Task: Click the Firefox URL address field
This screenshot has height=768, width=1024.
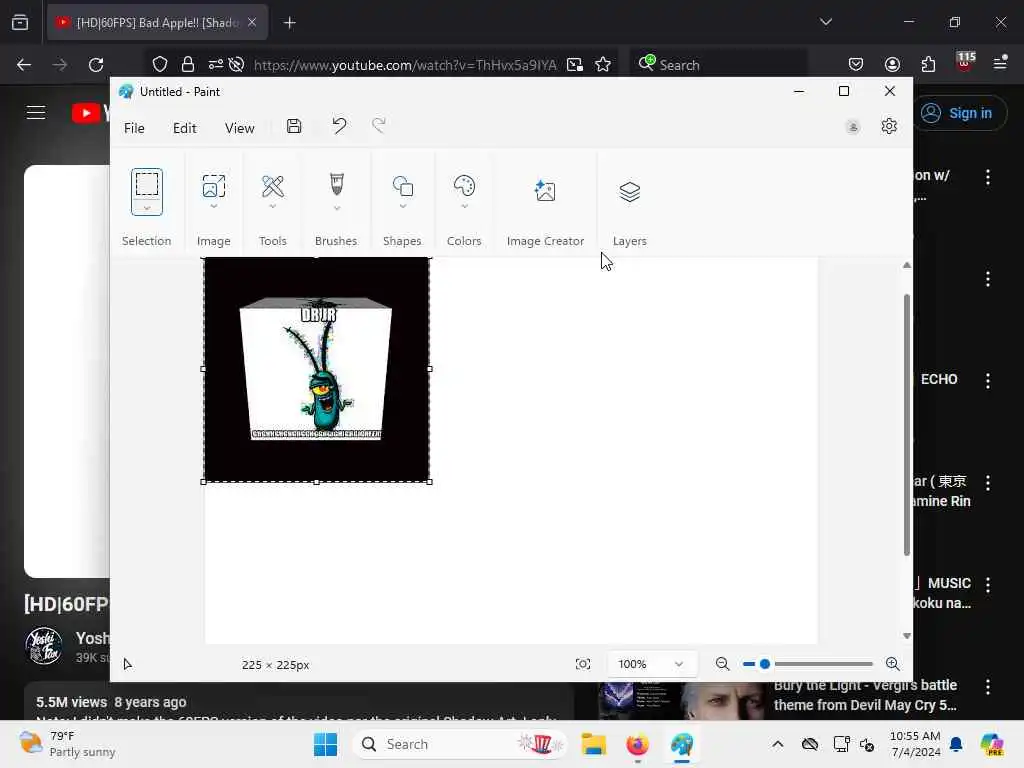Action: point(405,65)
